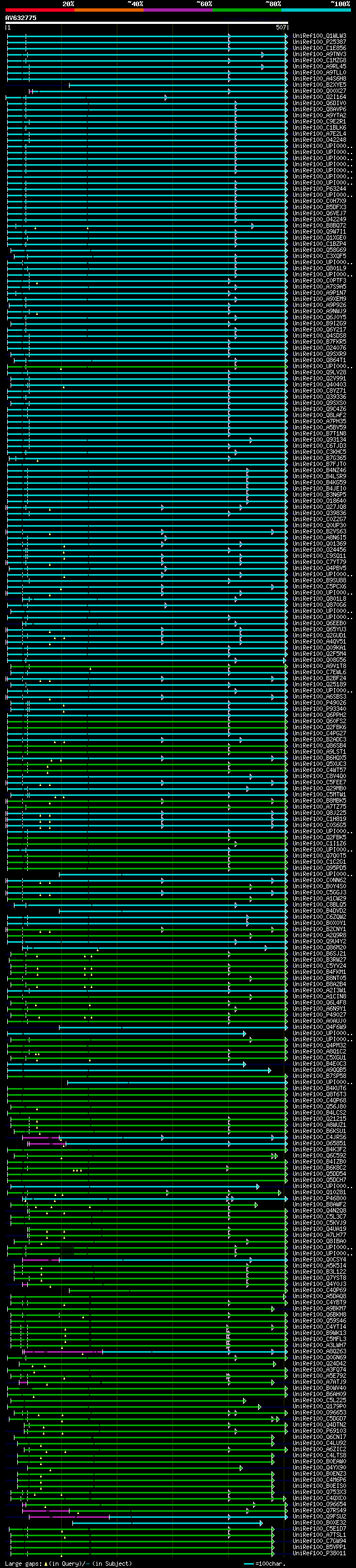Open hit UniRef100_Q00X27
The height and width of the screenshot is (1568, 356).
pyautogui.click(x=319, y=91)
